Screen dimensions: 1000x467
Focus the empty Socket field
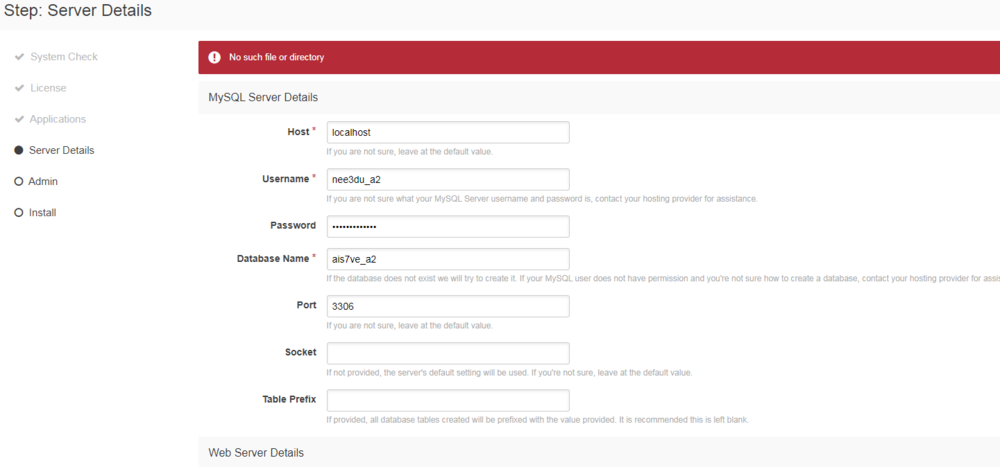pyautogui.click(x=448, y=353)
